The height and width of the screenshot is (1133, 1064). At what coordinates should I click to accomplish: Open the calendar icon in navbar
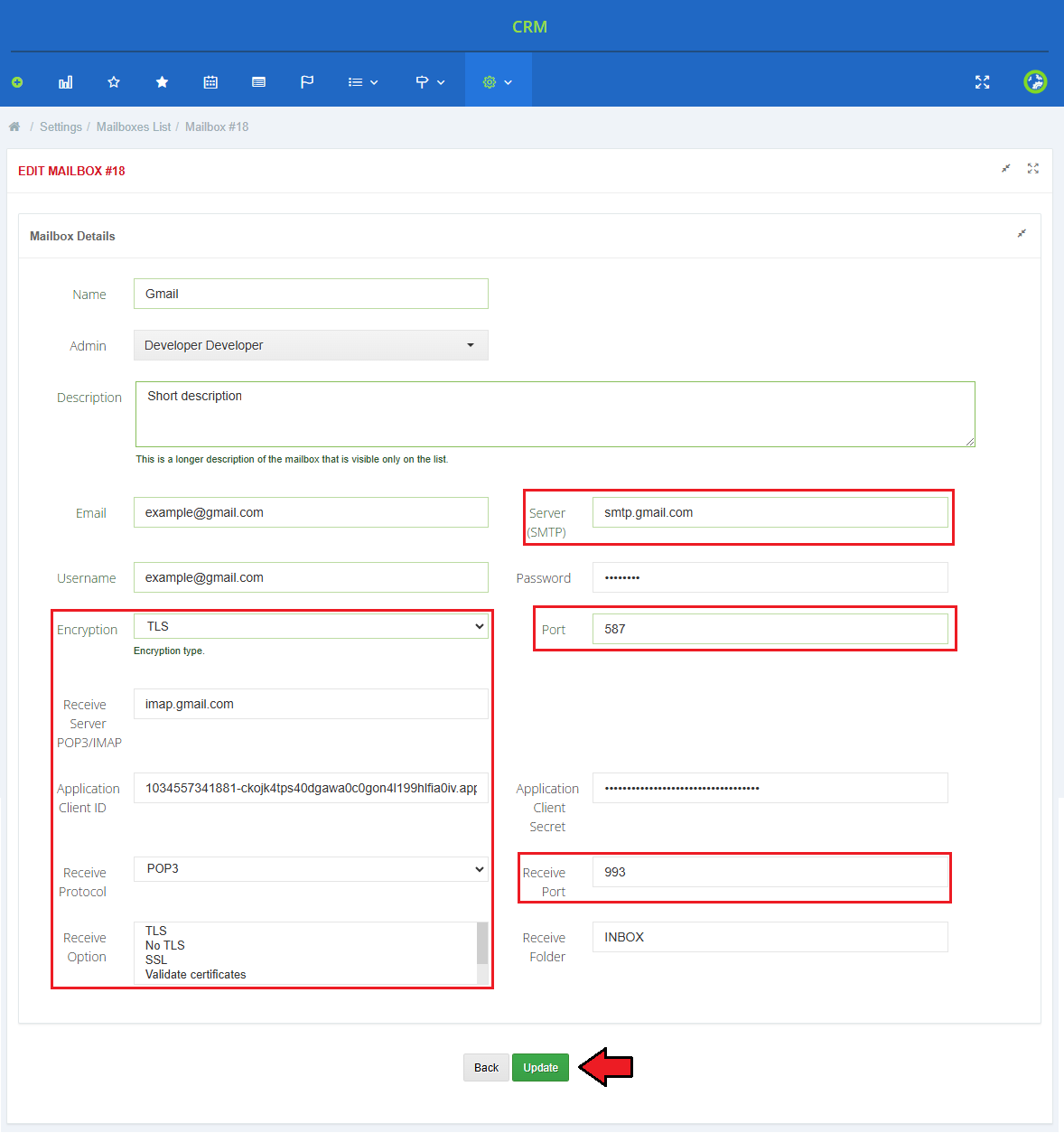click(210, 82)
